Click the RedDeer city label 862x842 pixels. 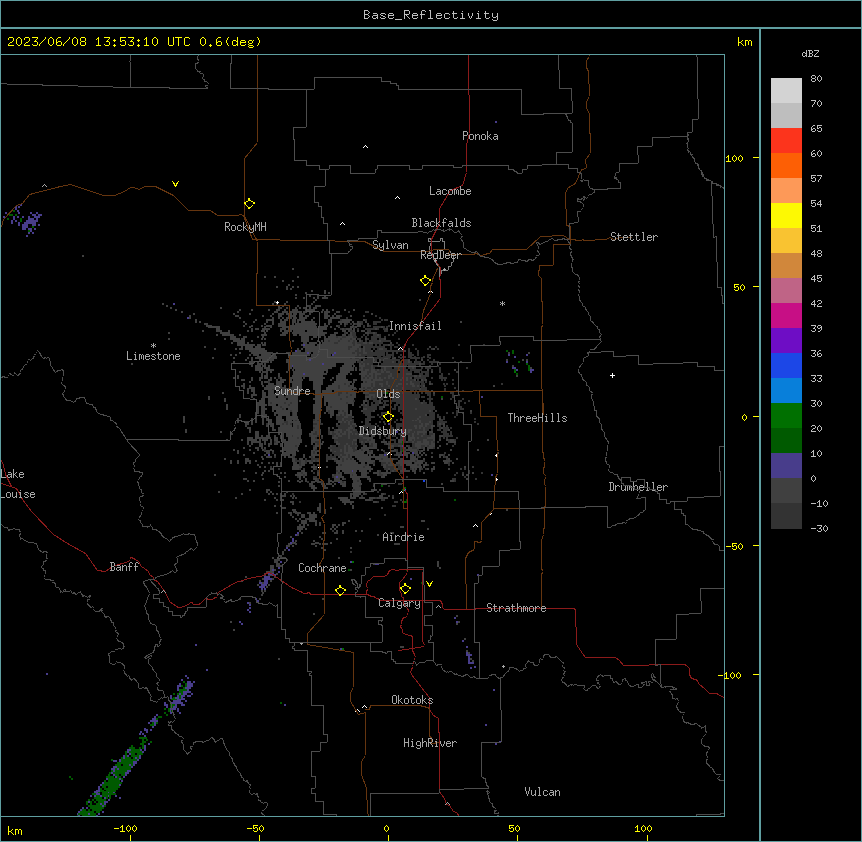(440, 255)
